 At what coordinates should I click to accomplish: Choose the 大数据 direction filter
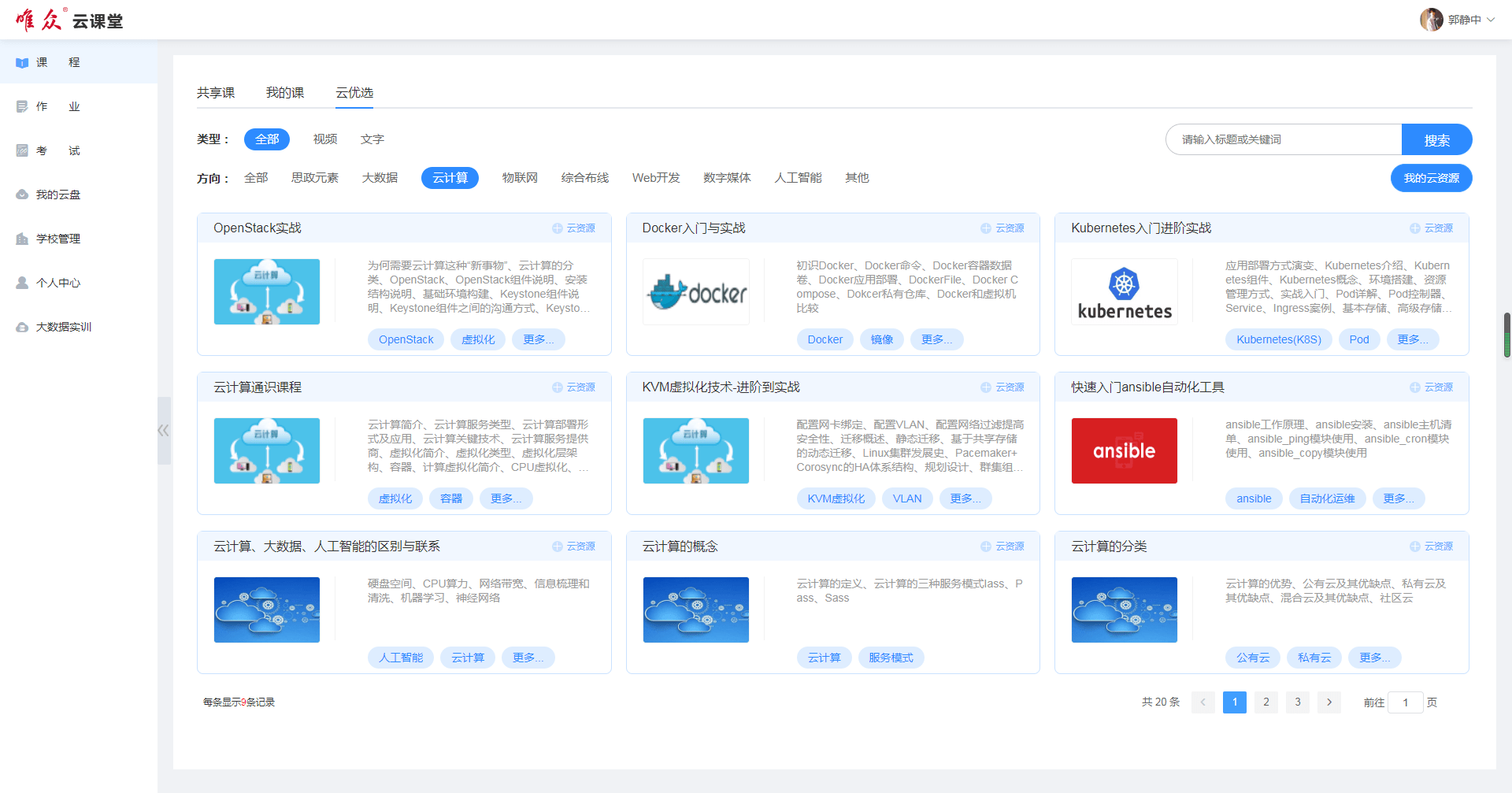pos(380,178)
